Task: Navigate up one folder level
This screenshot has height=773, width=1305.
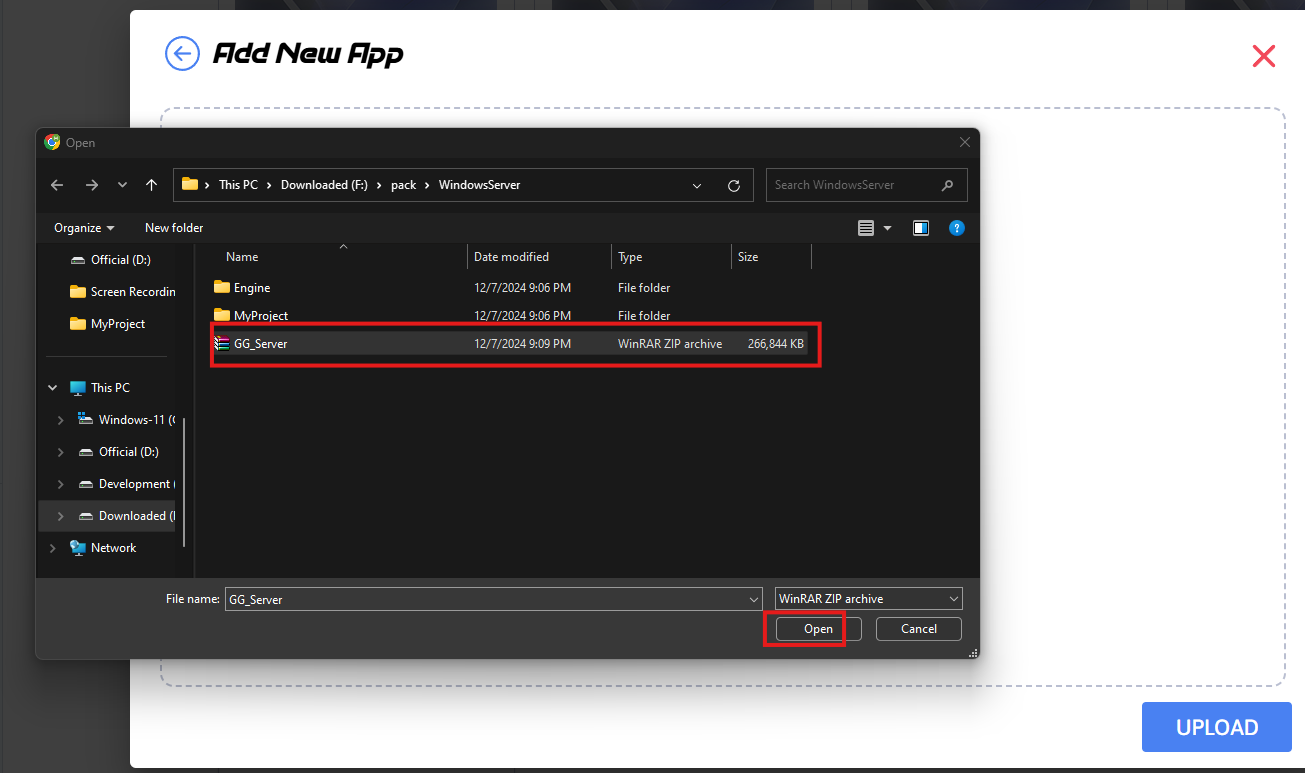Action: pos(151,185)
